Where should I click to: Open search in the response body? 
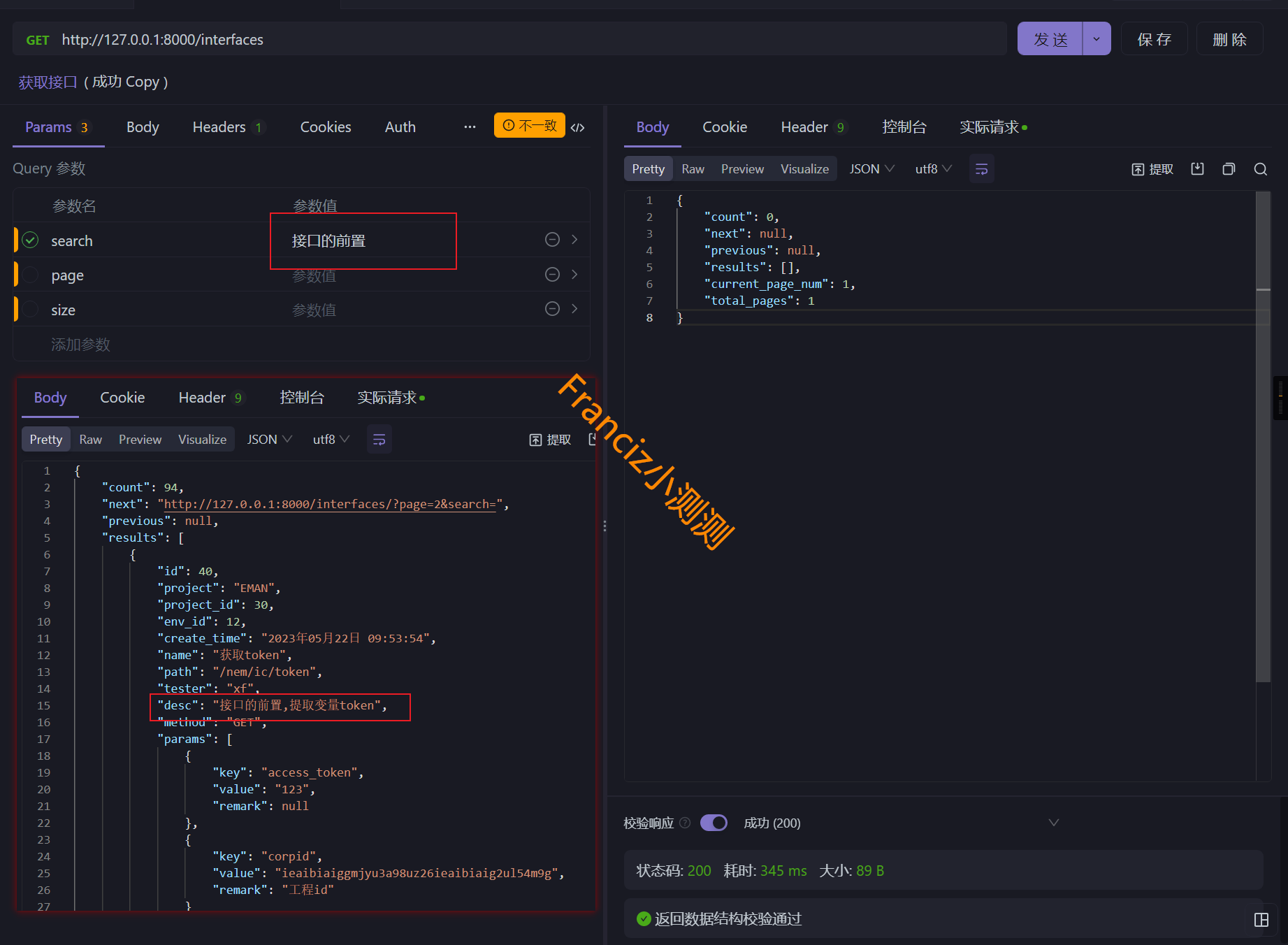[x=1261, y=168]
